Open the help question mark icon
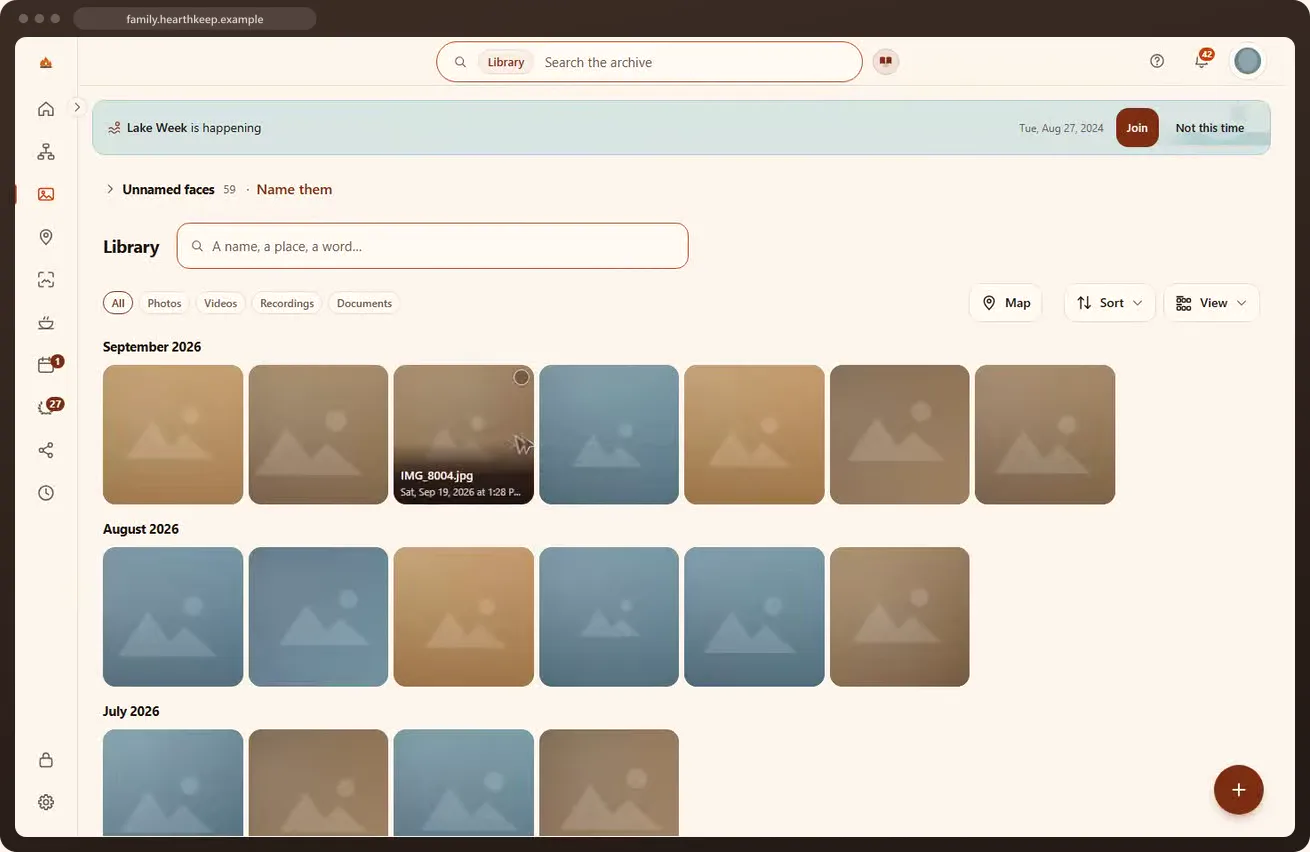The height and width of the screenshot is (852, 1310). (x=1157, y=61)
